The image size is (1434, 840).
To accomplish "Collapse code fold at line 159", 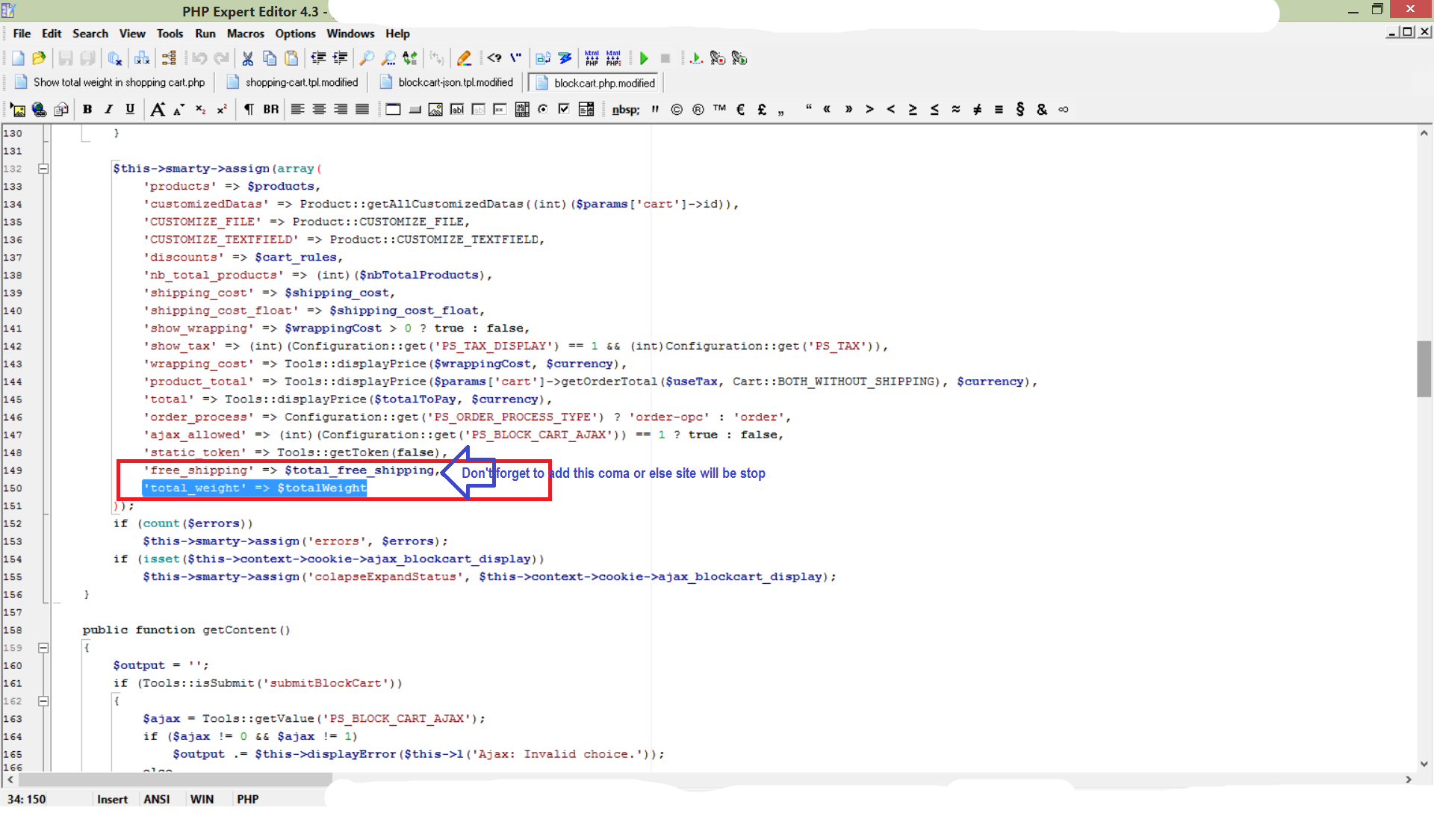I will click(43, 648).
